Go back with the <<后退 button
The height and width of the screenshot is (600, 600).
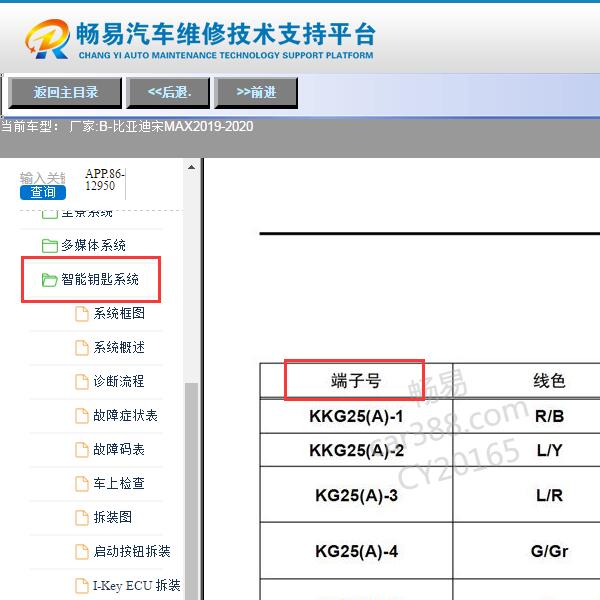(x=168, y=93)
